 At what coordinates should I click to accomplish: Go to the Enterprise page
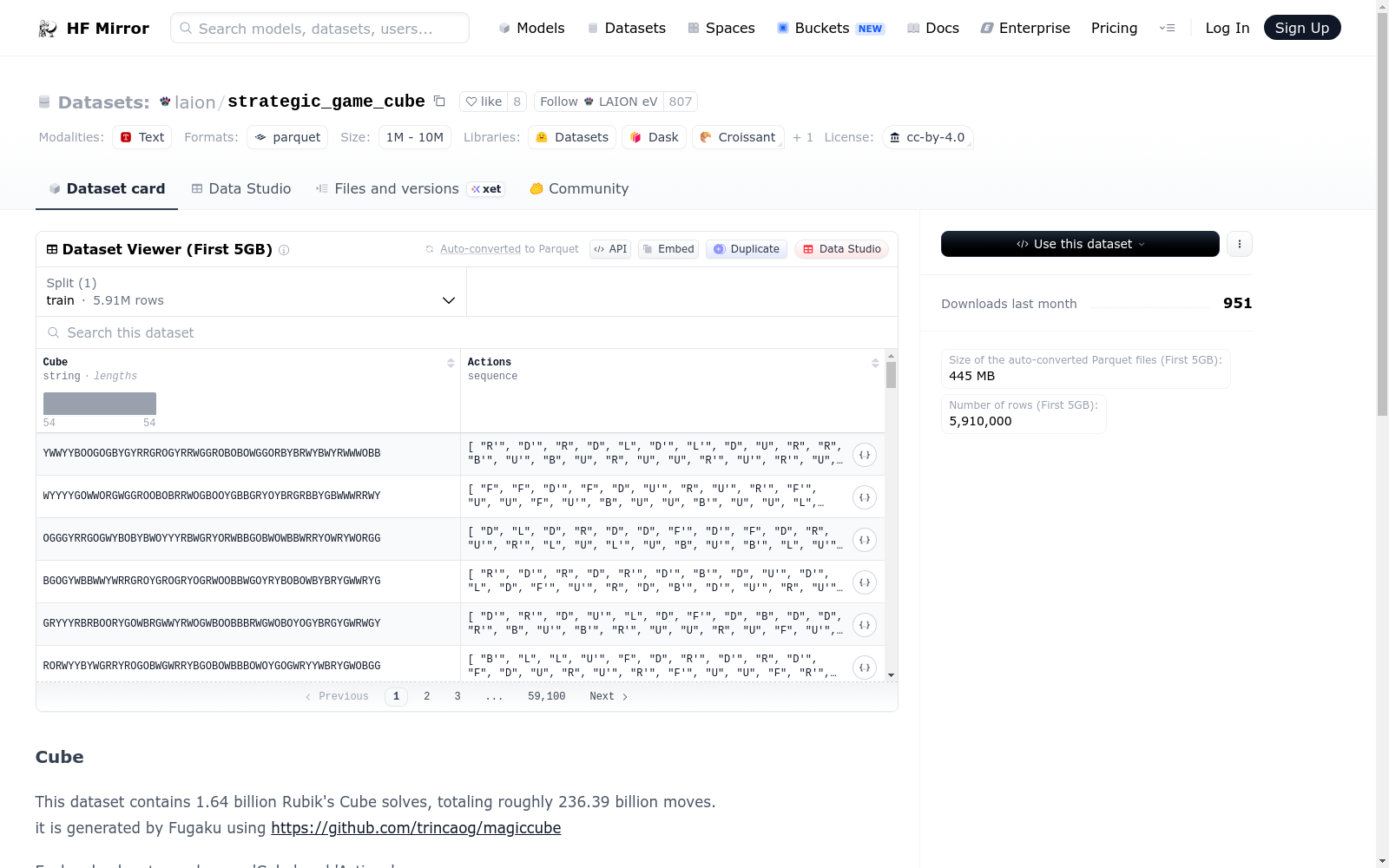click(x=1025, y=28)
